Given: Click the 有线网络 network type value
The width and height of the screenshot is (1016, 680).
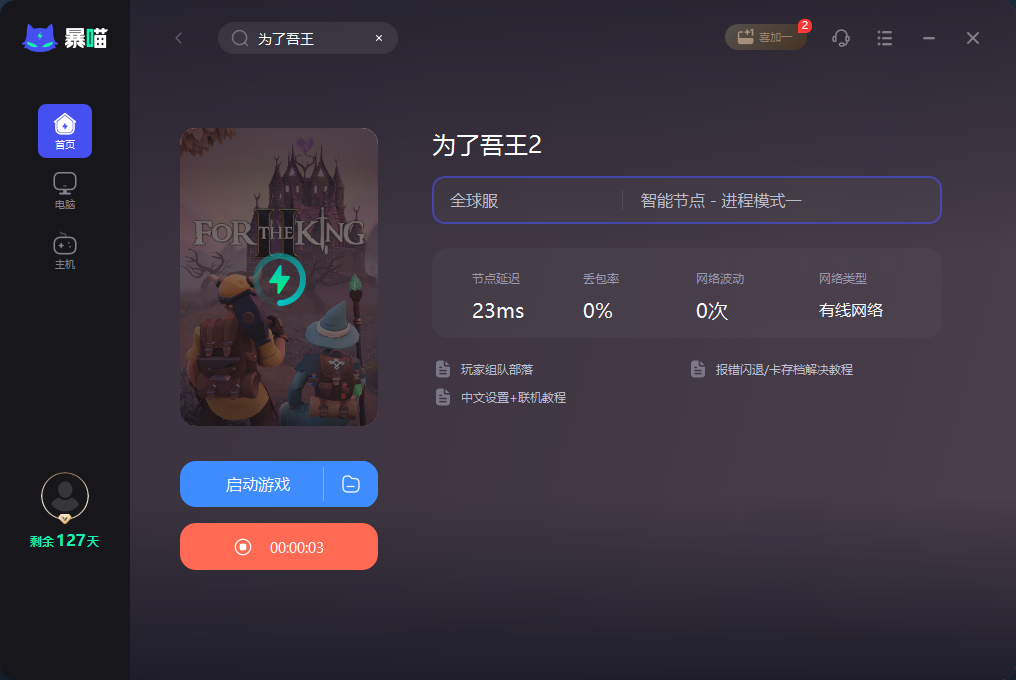Looking at the screenshot, I should coord(851,311).
